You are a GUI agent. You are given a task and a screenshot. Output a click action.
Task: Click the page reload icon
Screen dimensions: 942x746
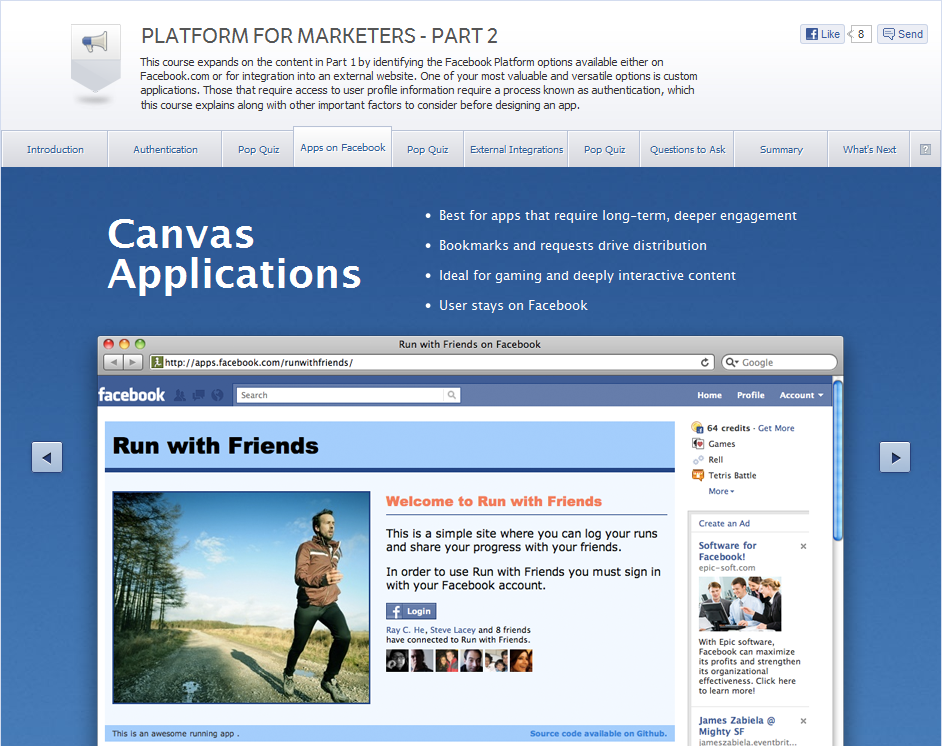[705, 362]
